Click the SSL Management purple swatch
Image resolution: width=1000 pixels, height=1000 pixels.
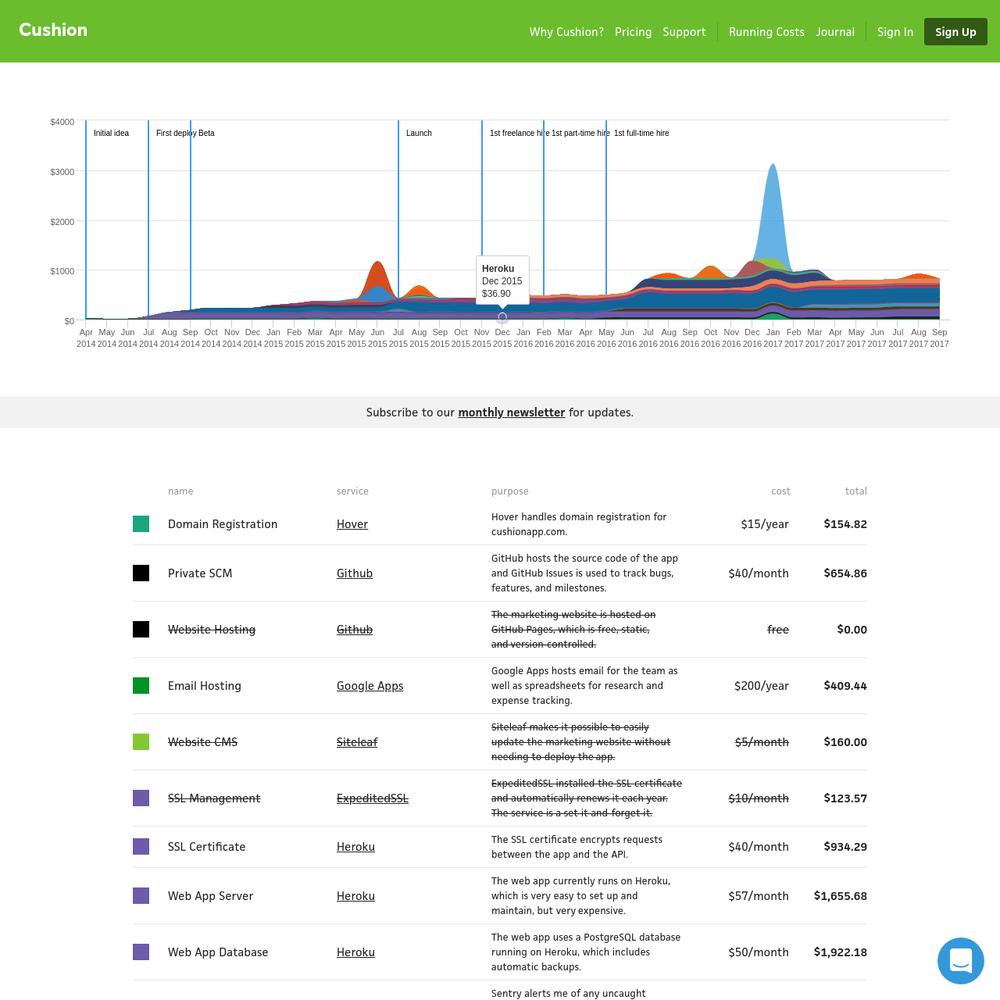pyautogui.click(x=141, y=798)
